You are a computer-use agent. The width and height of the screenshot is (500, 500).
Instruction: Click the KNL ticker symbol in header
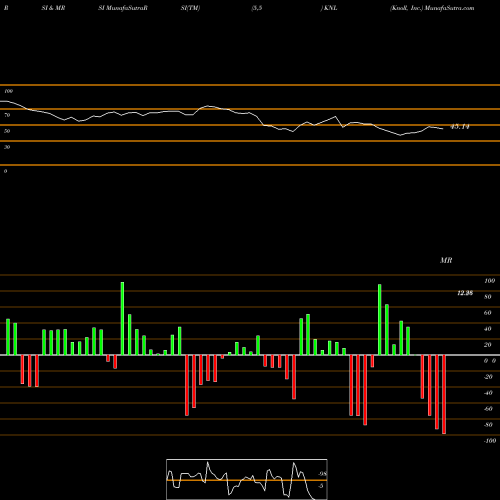click(330, 8)
